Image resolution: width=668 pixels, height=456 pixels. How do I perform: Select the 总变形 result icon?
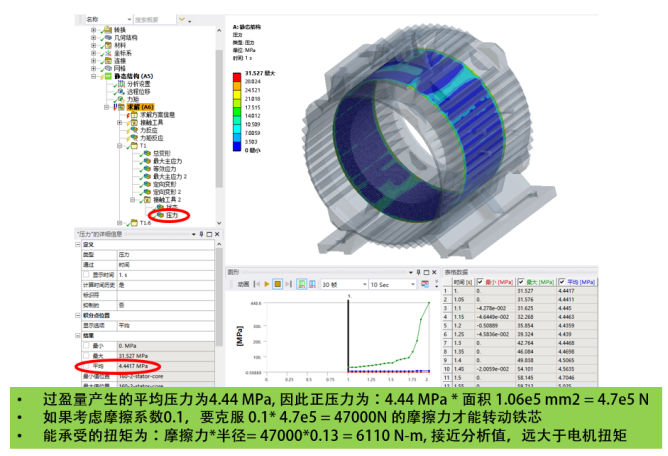147,153
